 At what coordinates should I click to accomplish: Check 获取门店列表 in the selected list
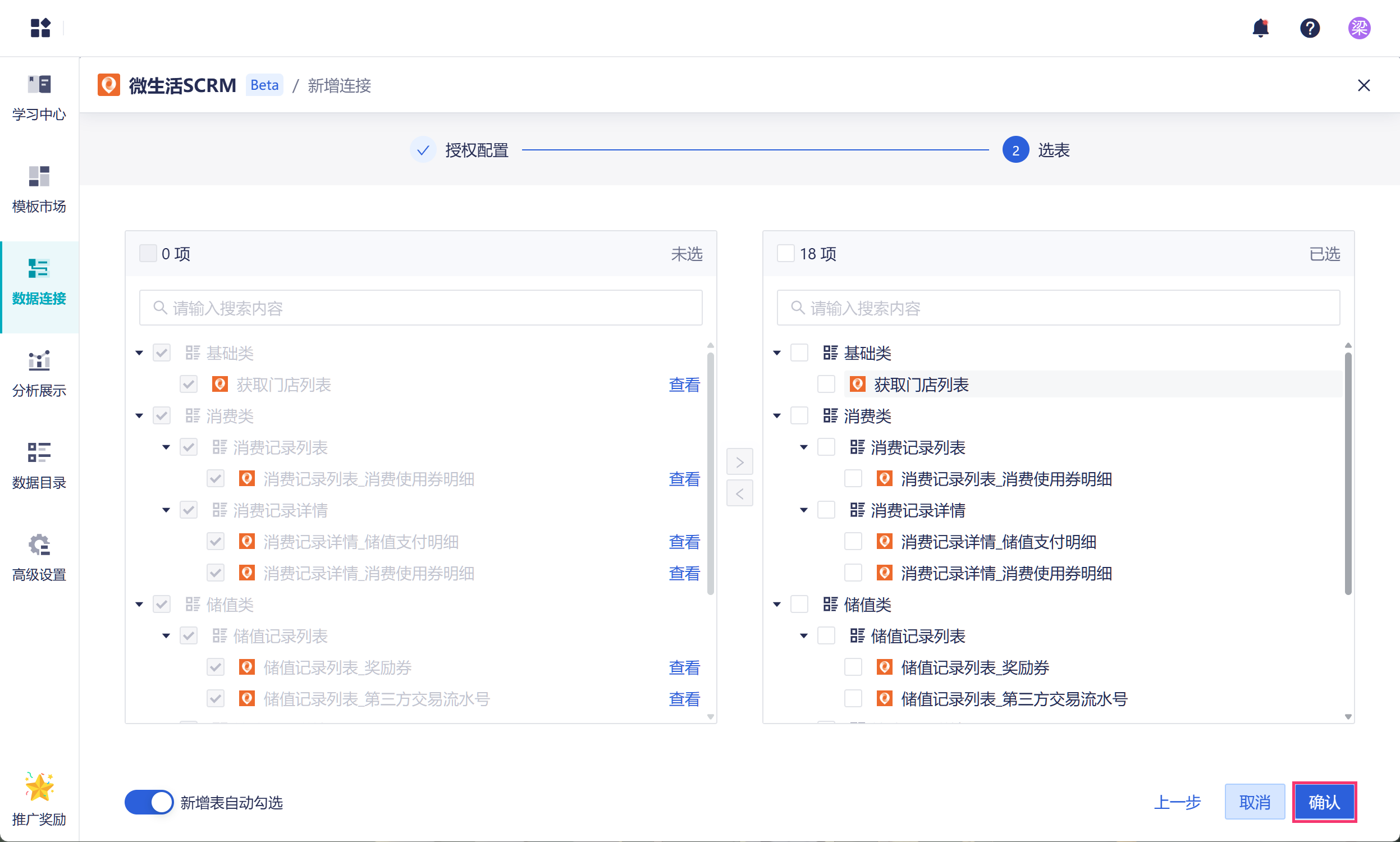[x=826, y=384]
